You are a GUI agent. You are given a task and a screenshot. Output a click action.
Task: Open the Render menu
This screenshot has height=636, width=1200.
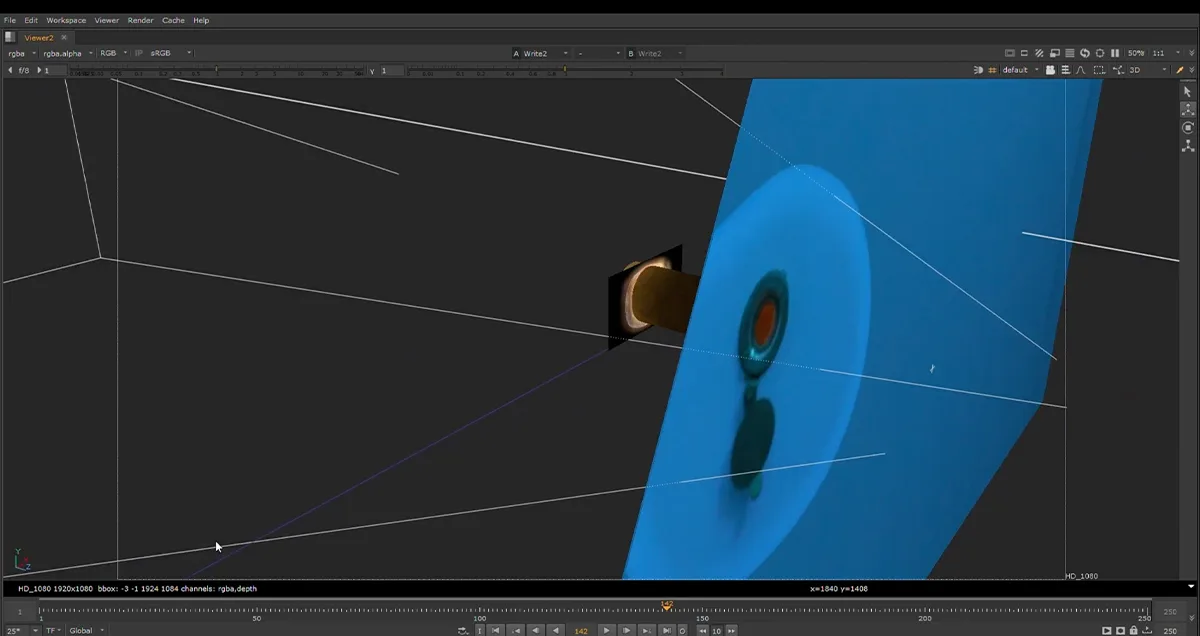coord(140,20)
